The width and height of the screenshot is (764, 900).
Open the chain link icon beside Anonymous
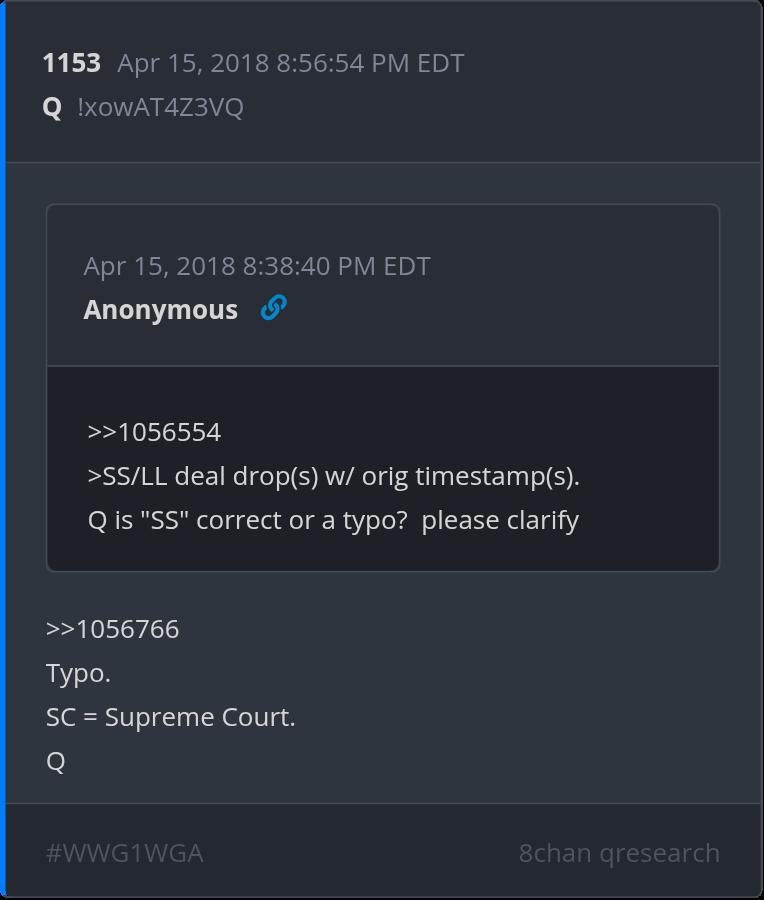coord(273,309)
